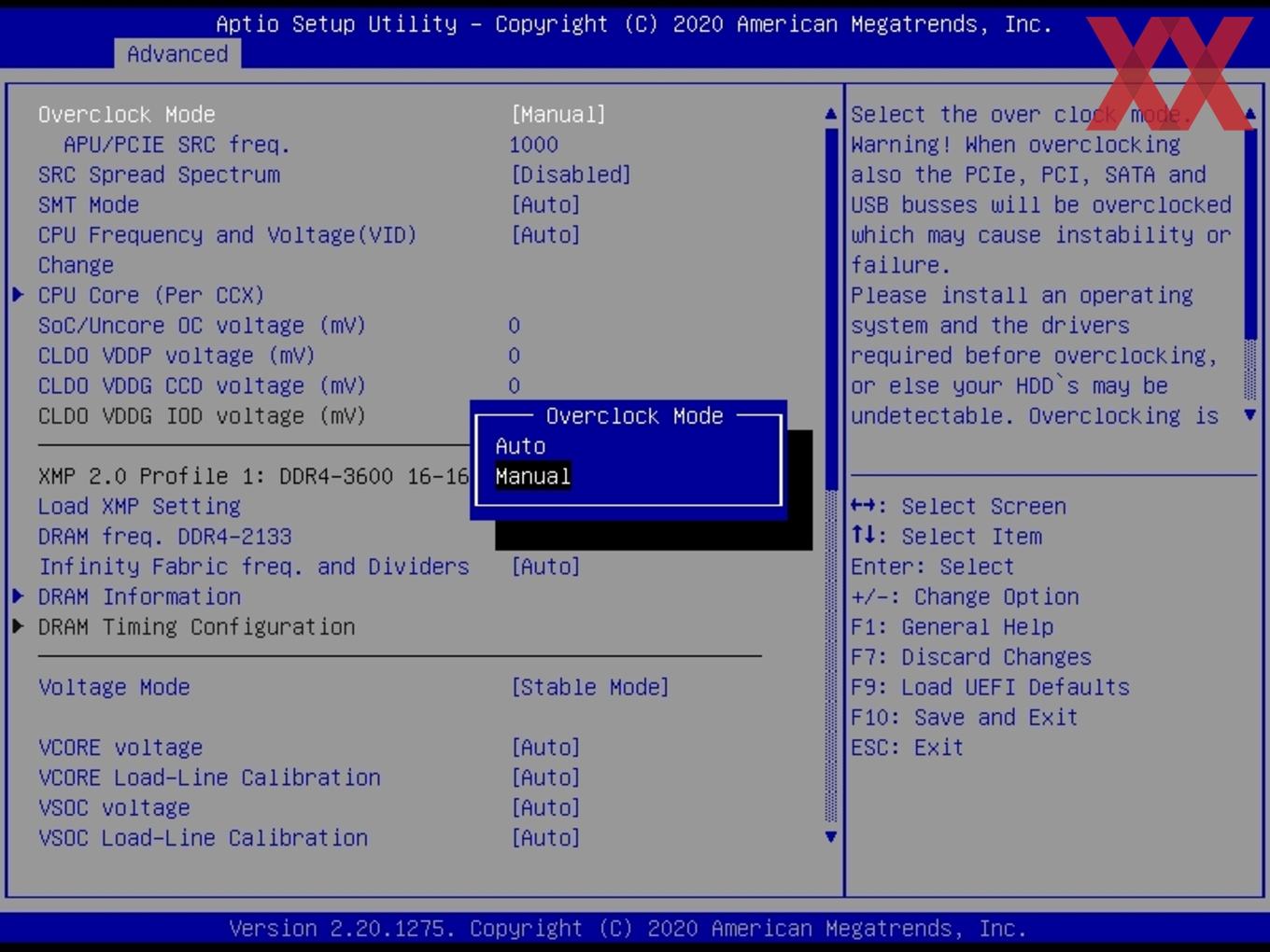Change VCORE voltage [Auto] value
The image size is (1270, 952).
pyautogui.click(x=545, y=748)
